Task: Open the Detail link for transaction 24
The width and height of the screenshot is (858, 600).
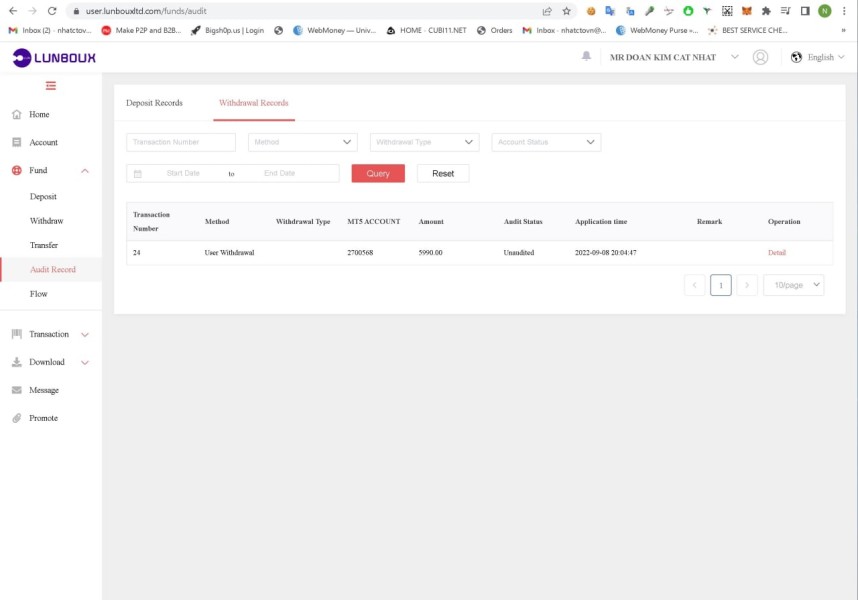Action: click(776, 253)
